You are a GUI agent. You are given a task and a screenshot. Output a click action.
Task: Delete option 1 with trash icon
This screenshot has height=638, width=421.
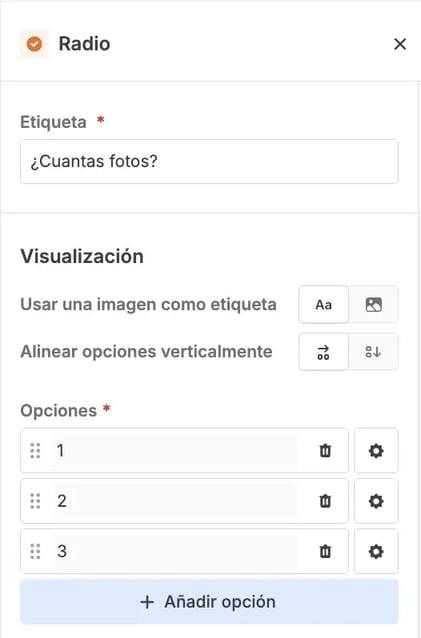click(325, 450)
